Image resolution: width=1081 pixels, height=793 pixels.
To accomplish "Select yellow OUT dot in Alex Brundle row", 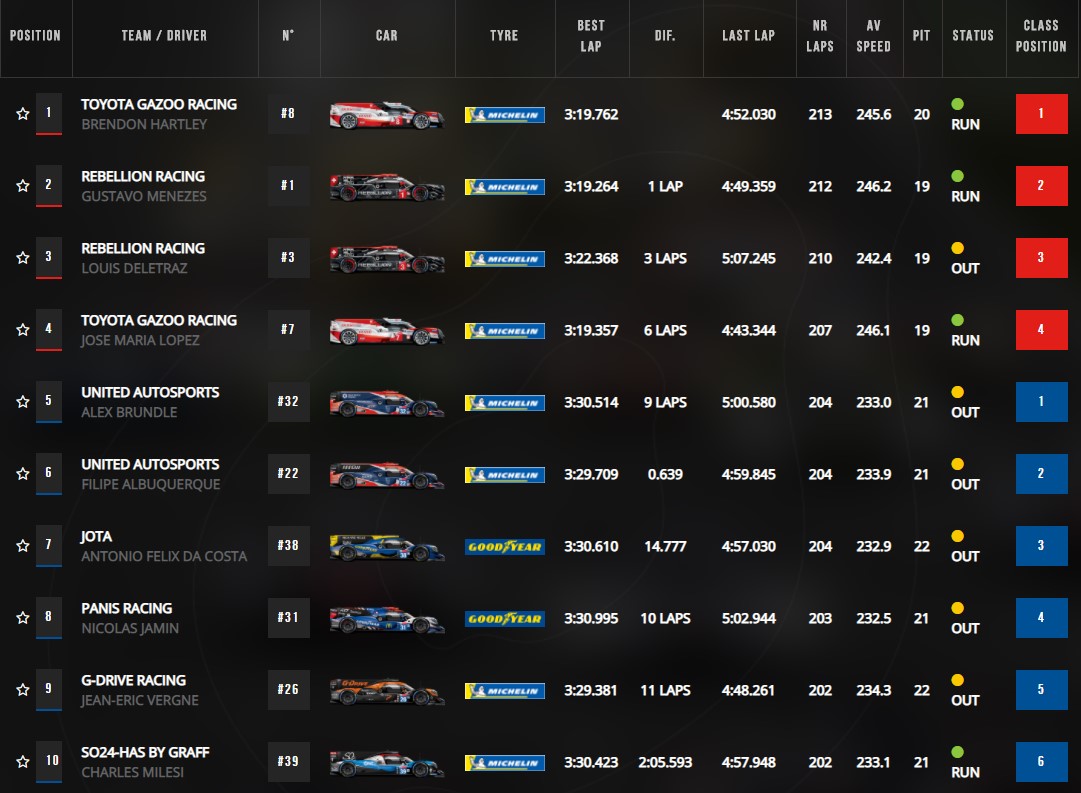I will click(x=958, y=392).
